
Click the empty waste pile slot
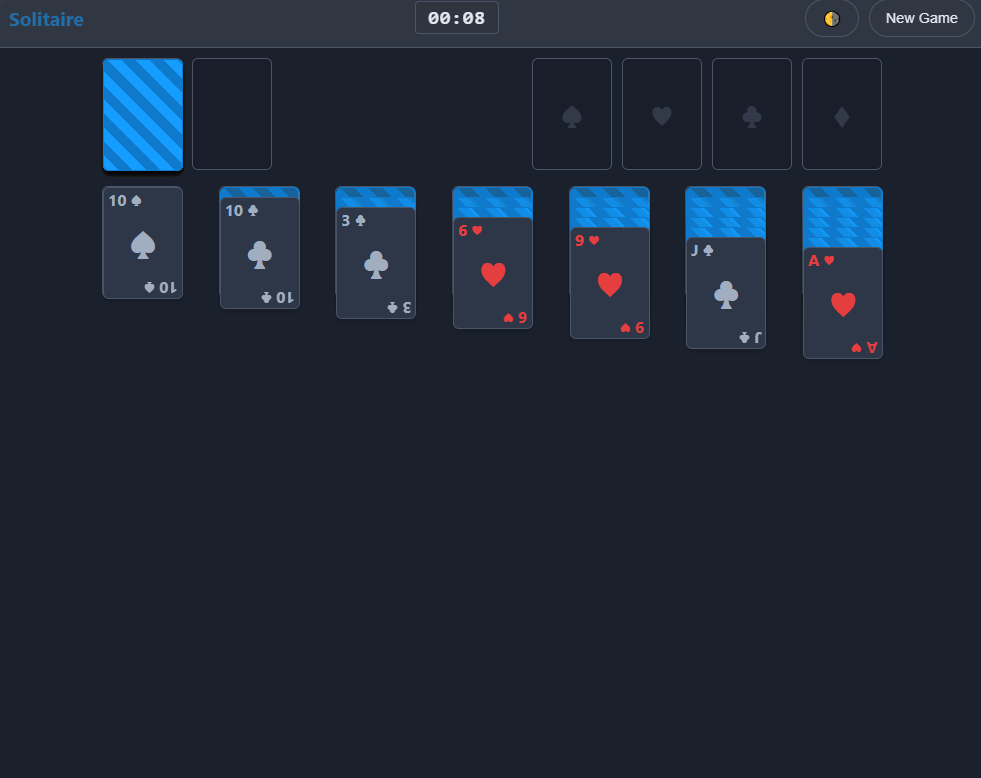tap(232, 114)
